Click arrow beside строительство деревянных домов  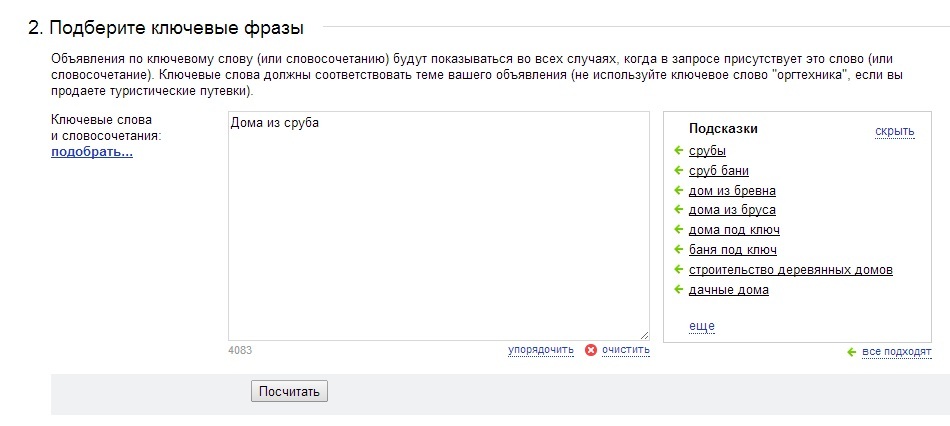679,269
